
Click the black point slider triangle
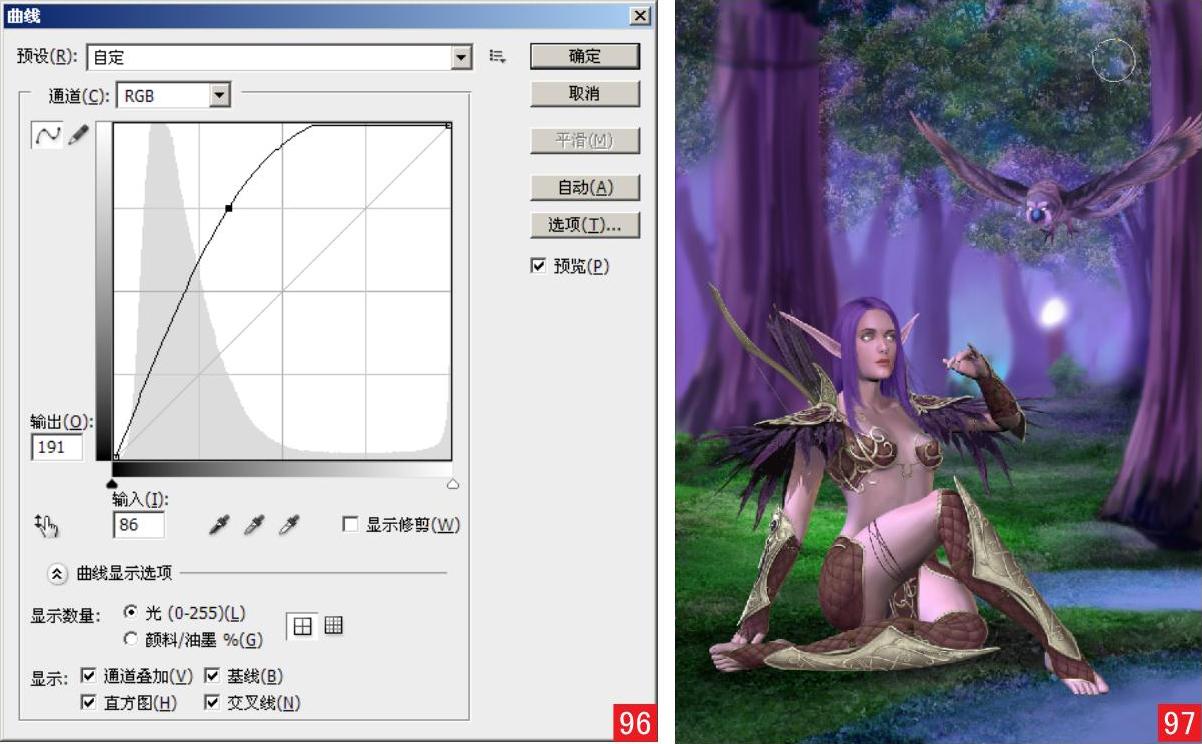tap(112, 484)
